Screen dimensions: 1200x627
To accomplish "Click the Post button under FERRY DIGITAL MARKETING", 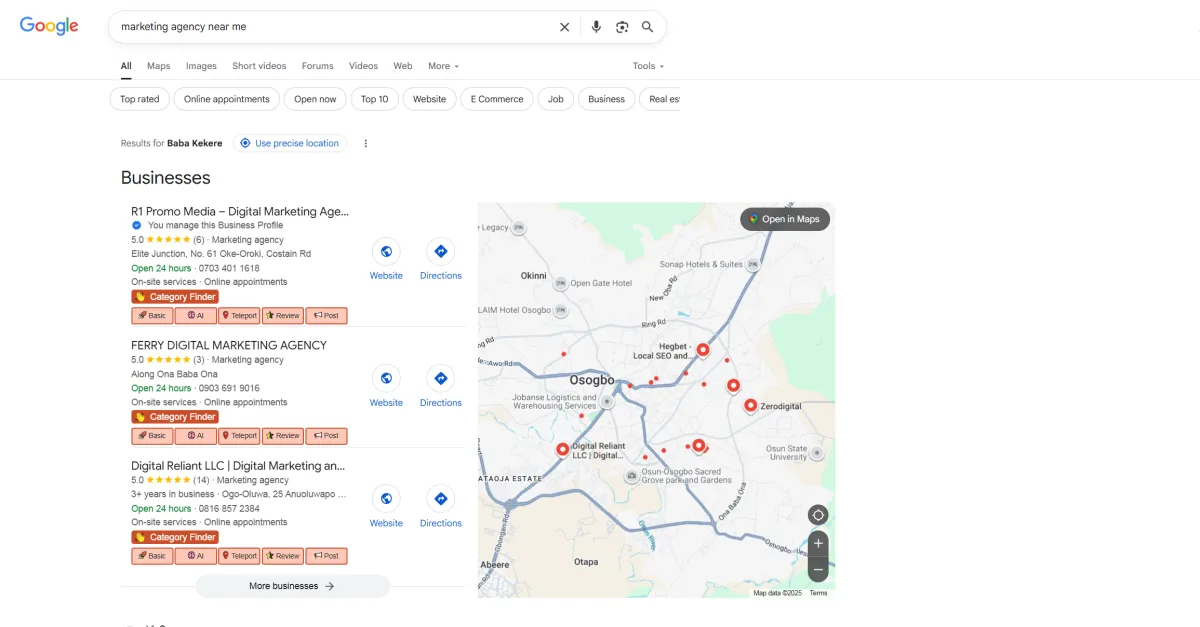I will click(326, 436).
